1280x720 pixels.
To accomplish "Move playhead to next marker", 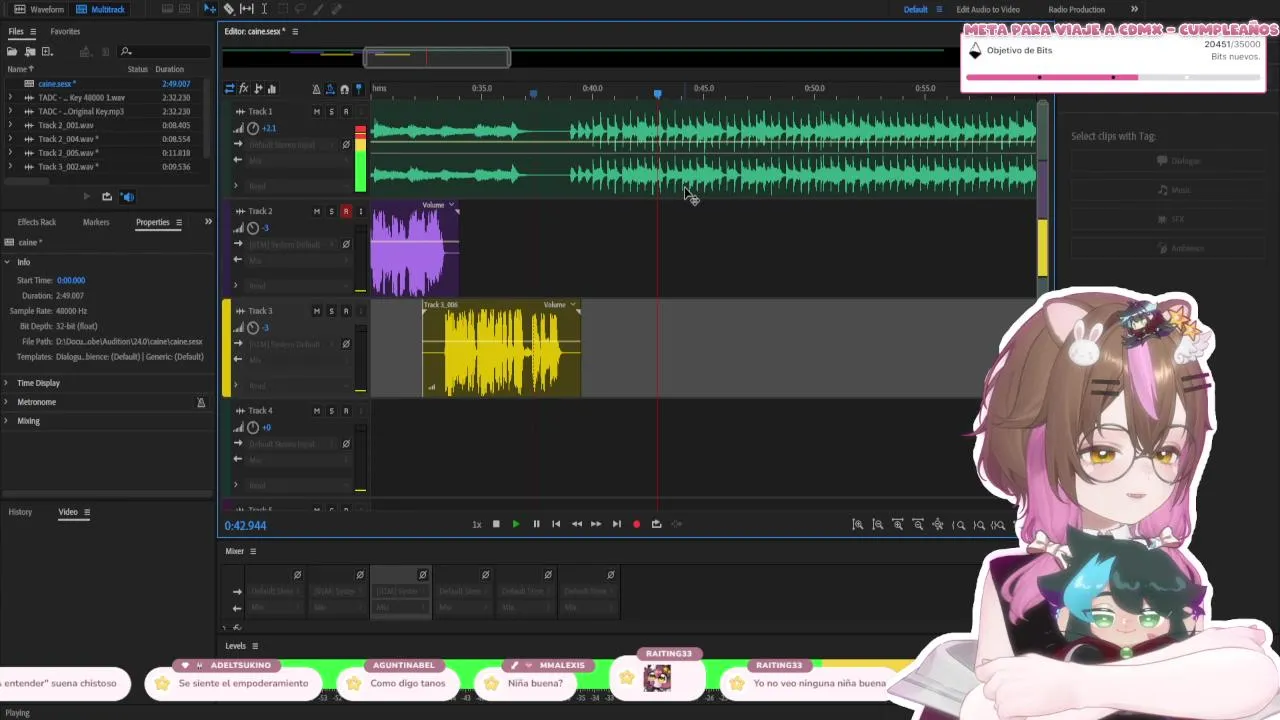I will (x=616, y=524).
